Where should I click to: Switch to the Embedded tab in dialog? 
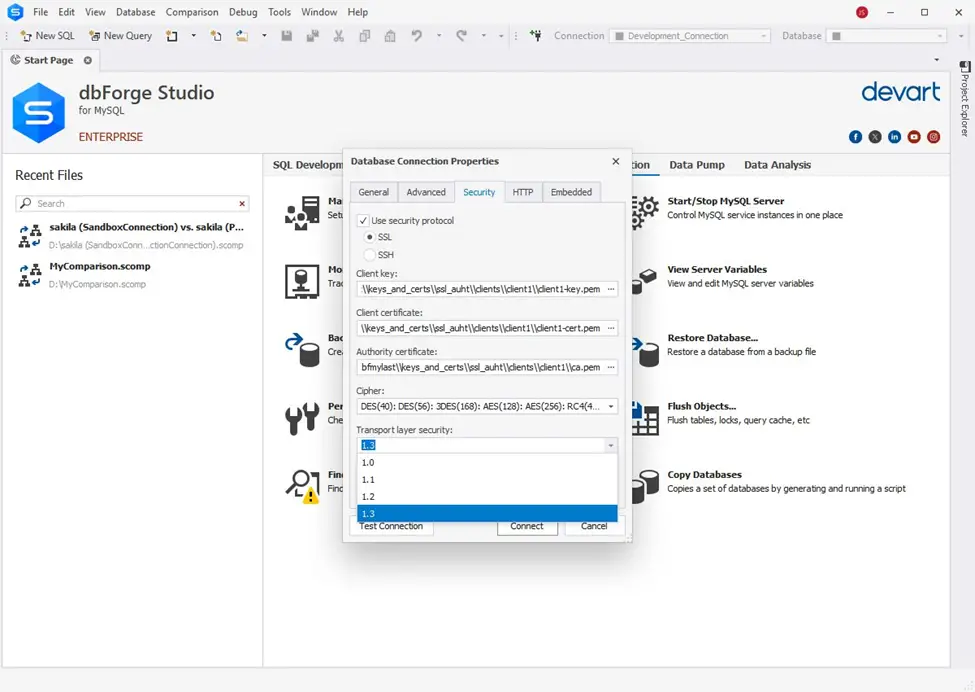click(571, 192)
